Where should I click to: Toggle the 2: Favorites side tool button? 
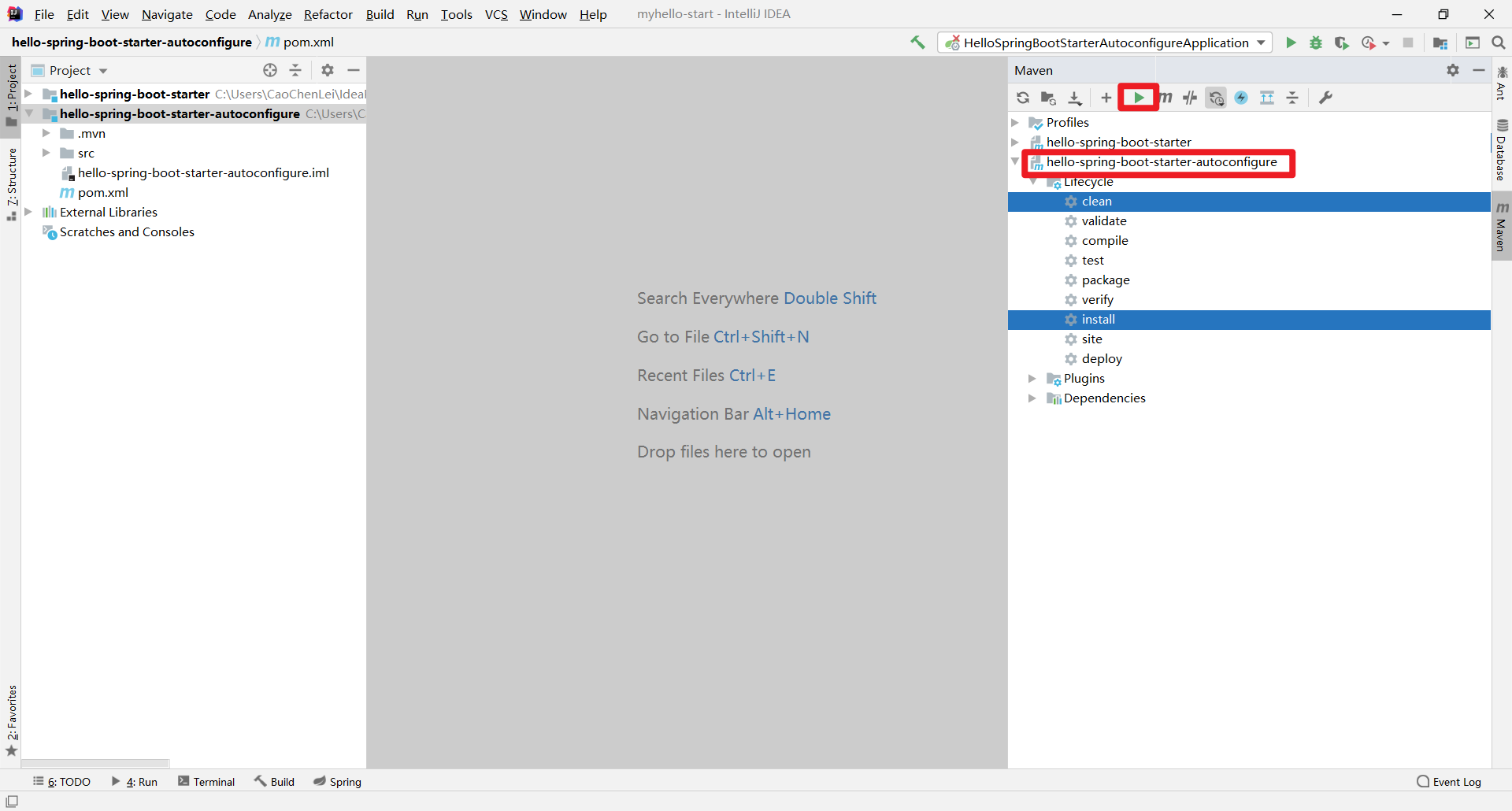pos(11,720)
